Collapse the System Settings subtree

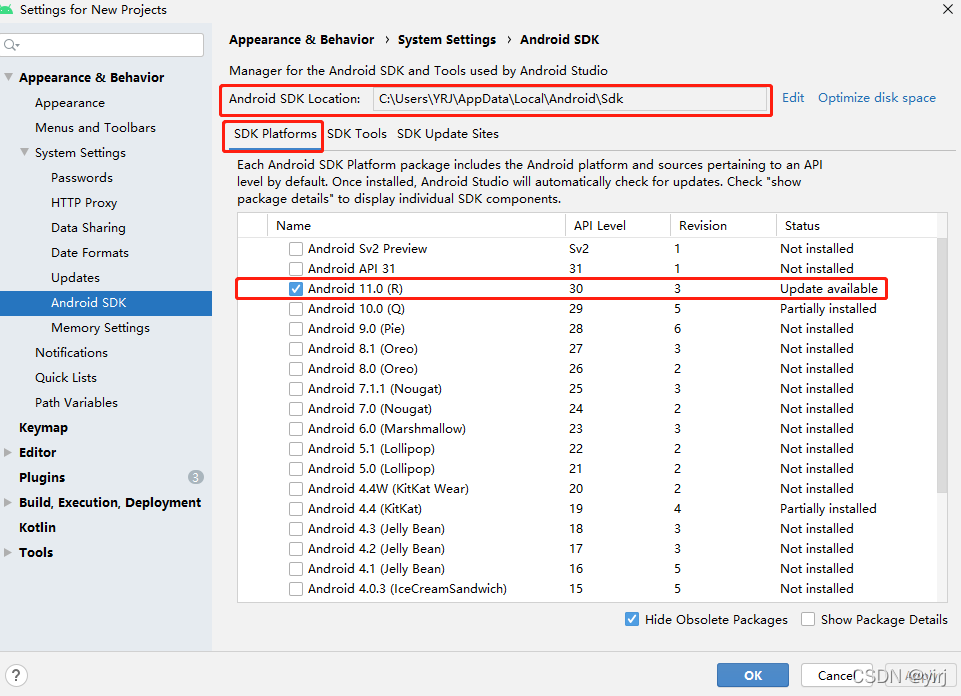(x=25, y=152)
